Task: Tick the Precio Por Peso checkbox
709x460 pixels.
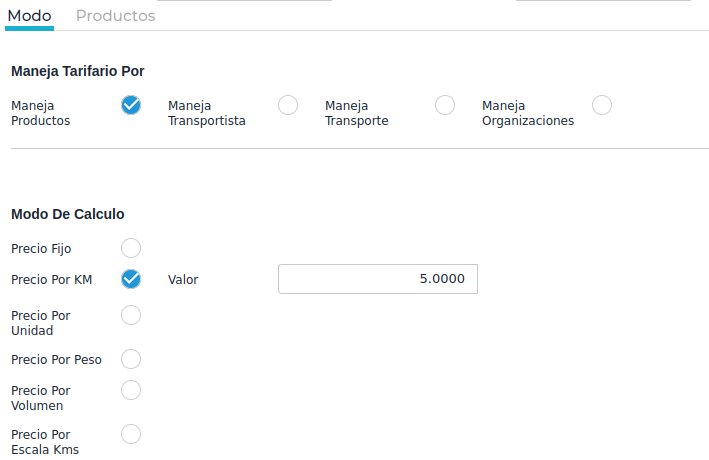Action: (x=131, y=359)
